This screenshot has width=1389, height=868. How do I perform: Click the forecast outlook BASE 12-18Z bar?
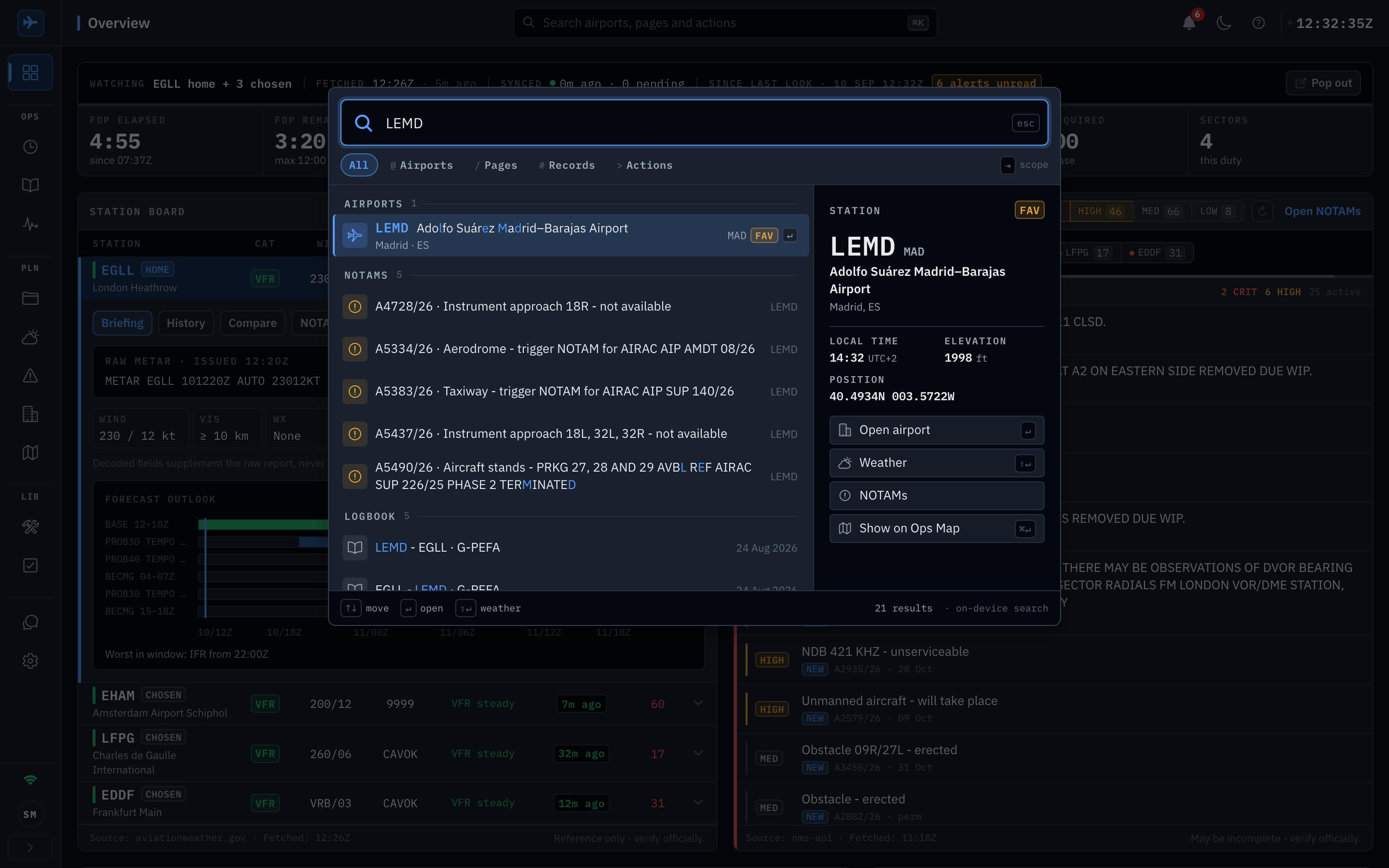coord(263,524)
